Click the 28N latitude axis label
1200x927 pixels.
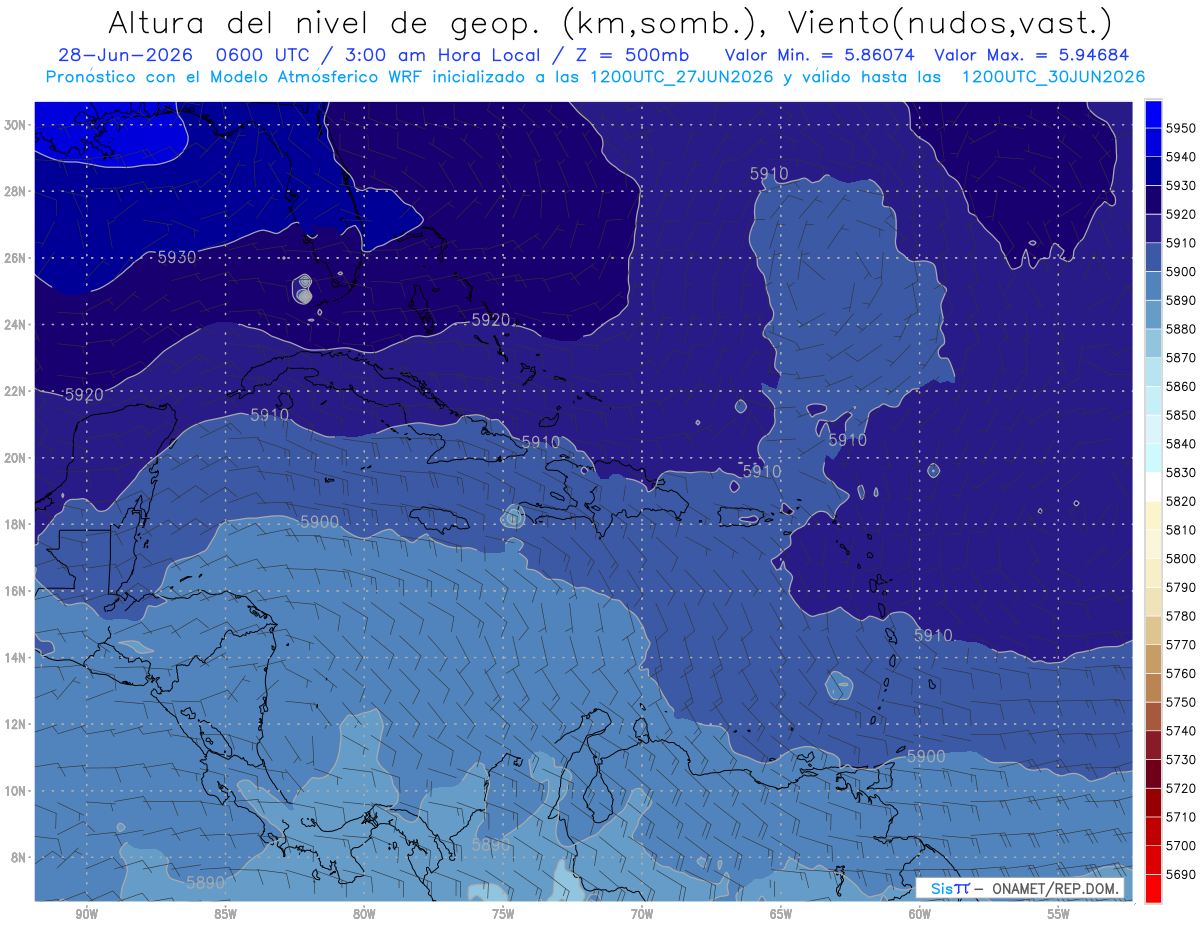(x=16, y=191)
